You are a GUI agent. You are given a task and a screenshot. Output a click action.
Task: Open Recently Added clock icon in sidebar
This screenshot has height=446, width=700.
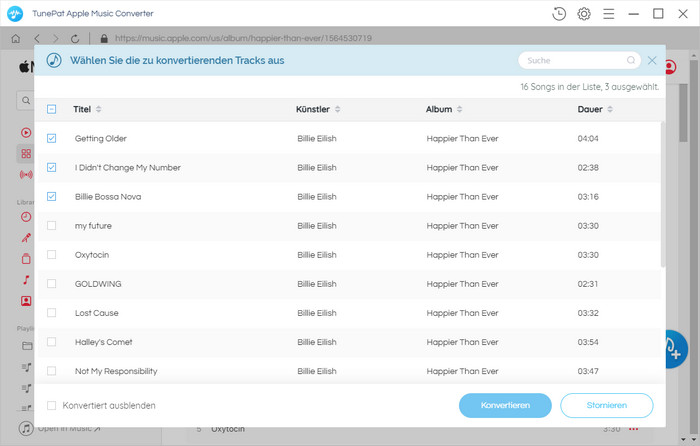click(x=26, y=217)
